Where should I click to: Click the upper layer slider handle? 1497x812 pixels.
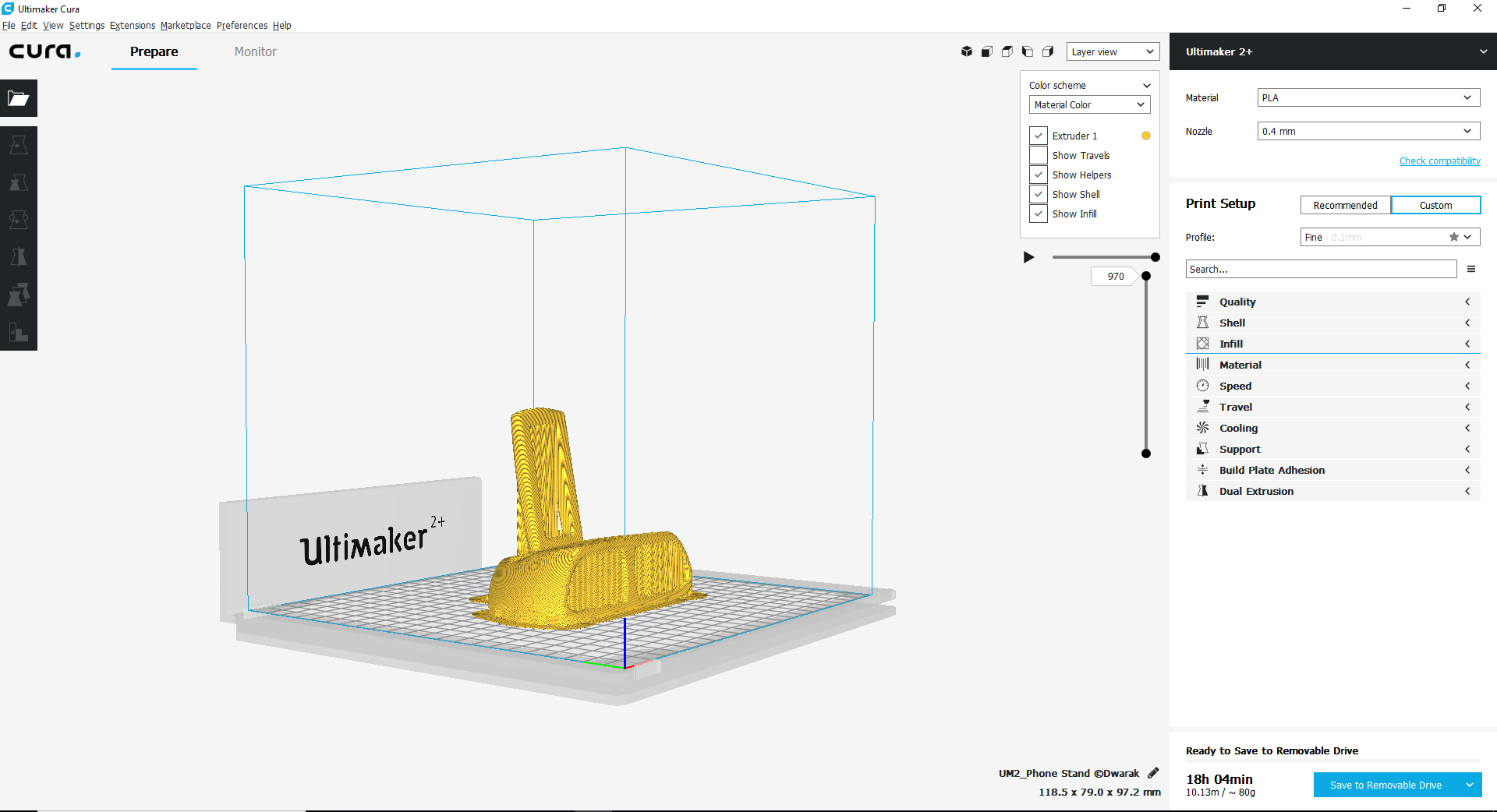1146,276
